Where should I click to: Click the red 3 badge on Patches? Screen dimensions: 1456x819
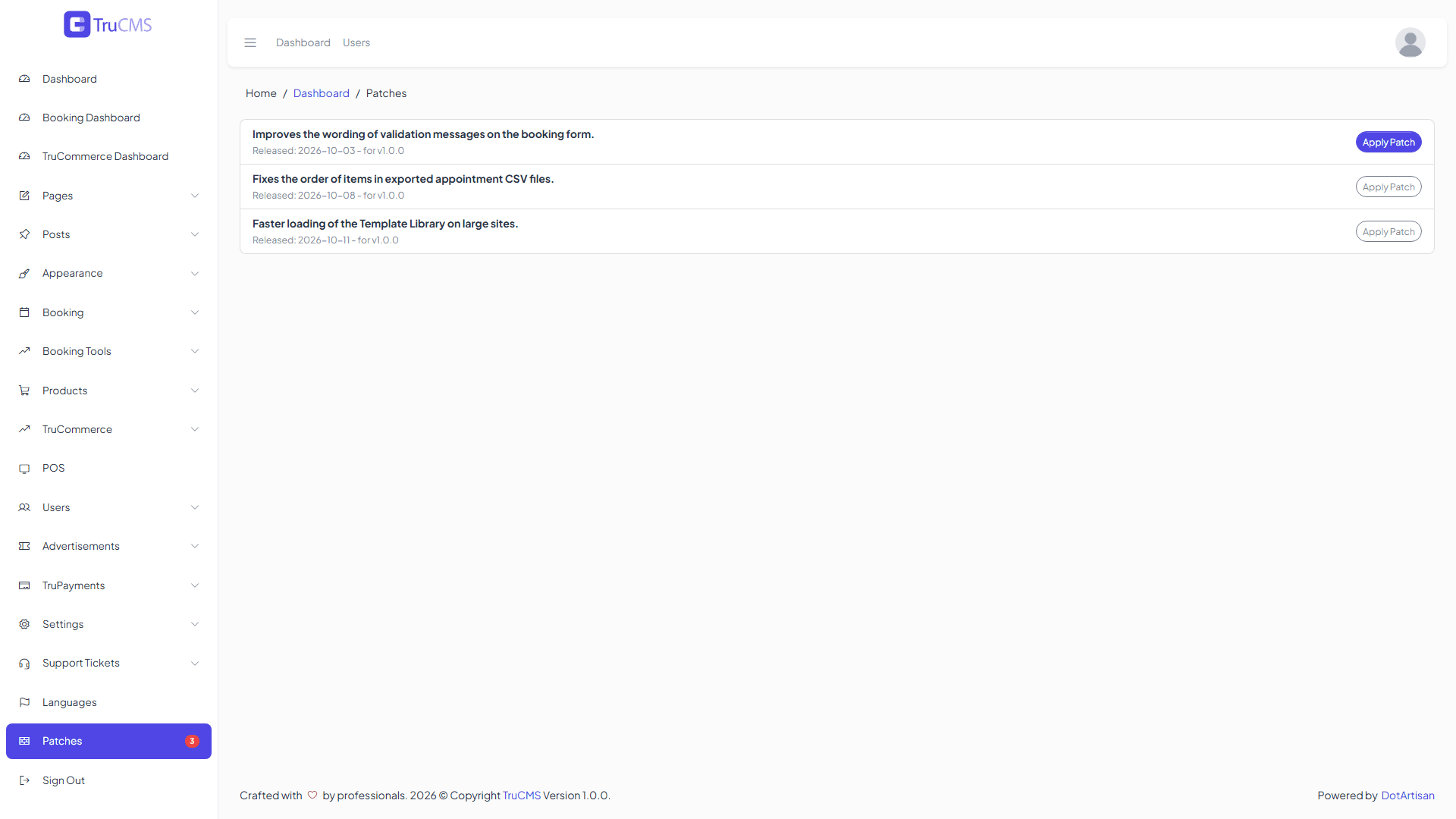pyautogui.click(x=192, y=741)
